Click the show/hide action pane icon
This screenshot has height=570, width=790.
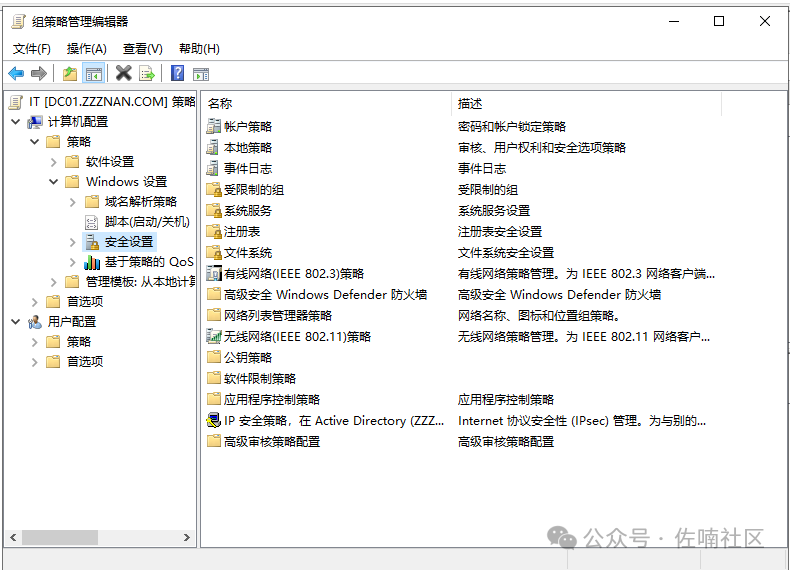coord(201,74)
